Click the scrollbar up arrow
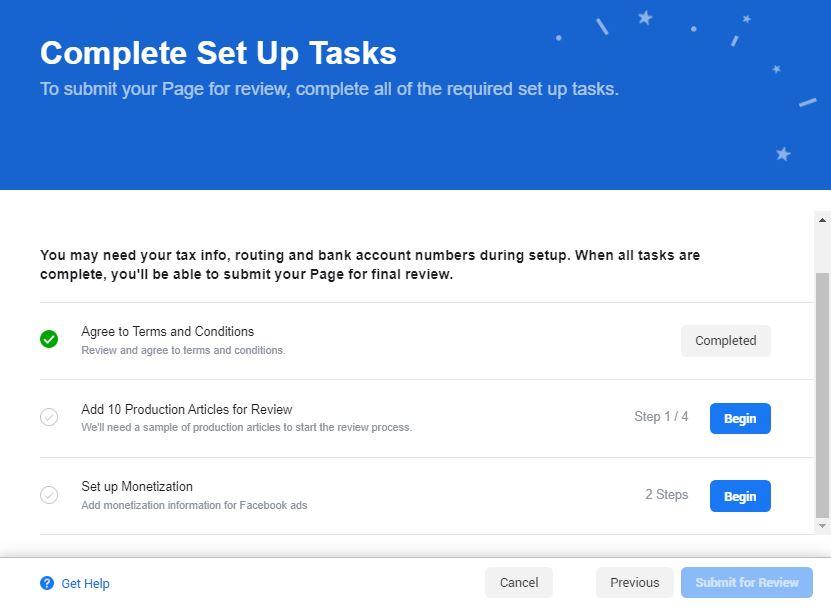831x610 pixels. (822, 220)
